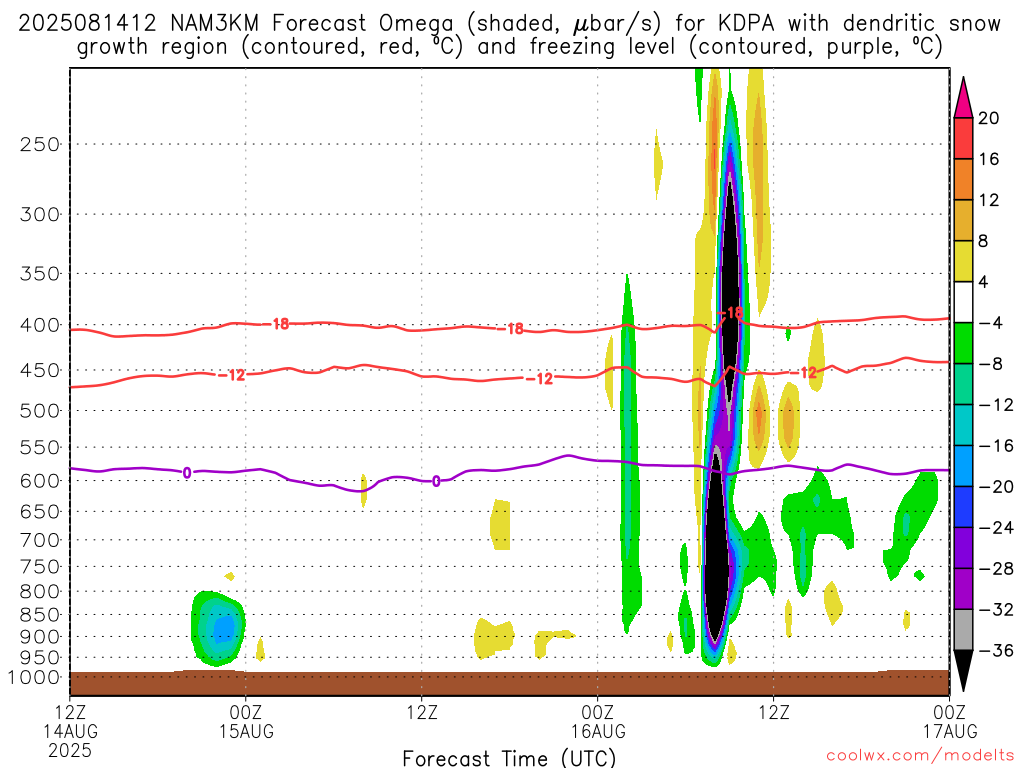Click the red swatch between 16 and 20
This screenshot has height=768, width=1024.
point(963,138)
